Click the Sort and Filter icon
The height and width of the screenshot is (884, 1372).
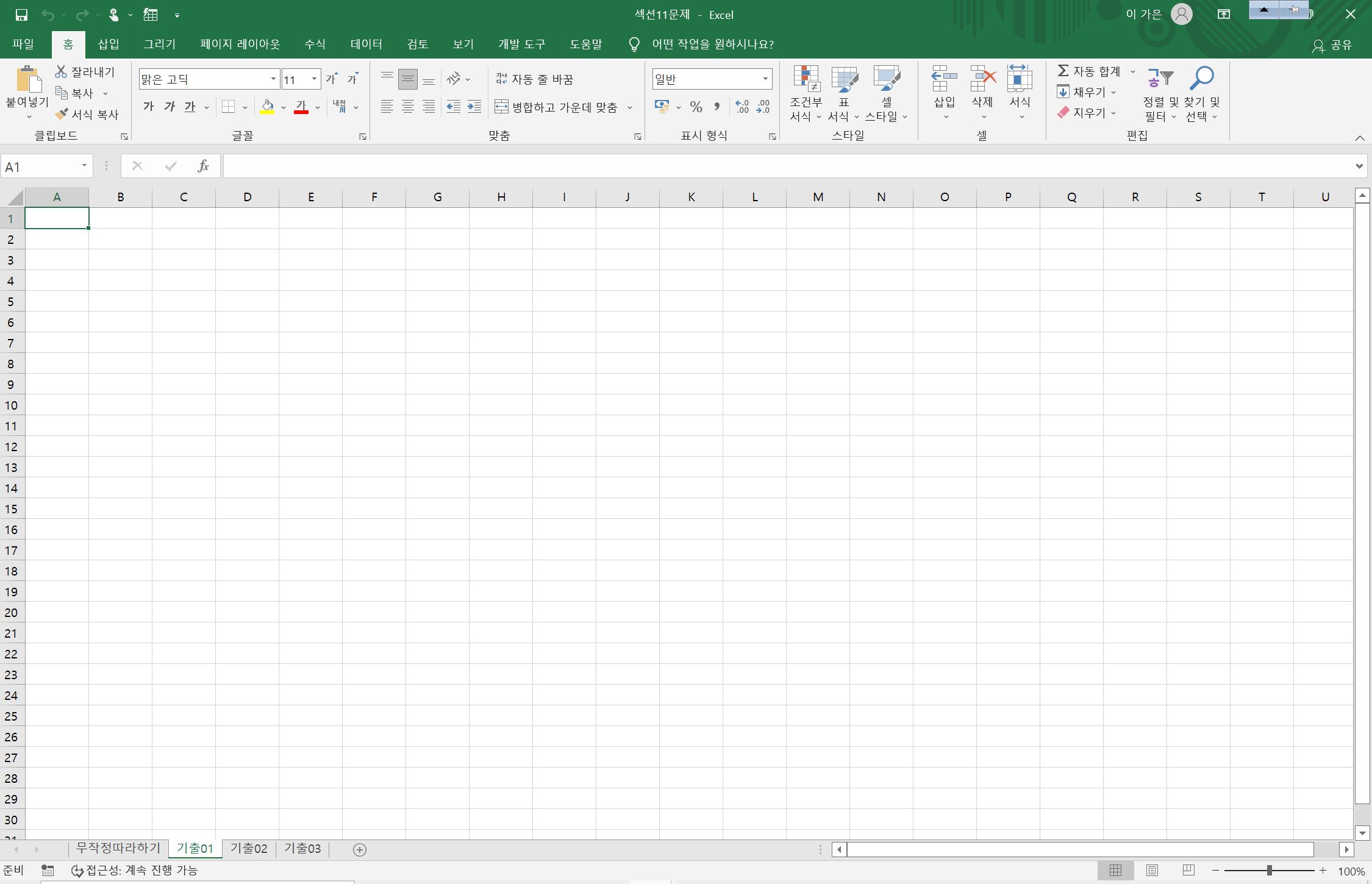(1160, 79)
